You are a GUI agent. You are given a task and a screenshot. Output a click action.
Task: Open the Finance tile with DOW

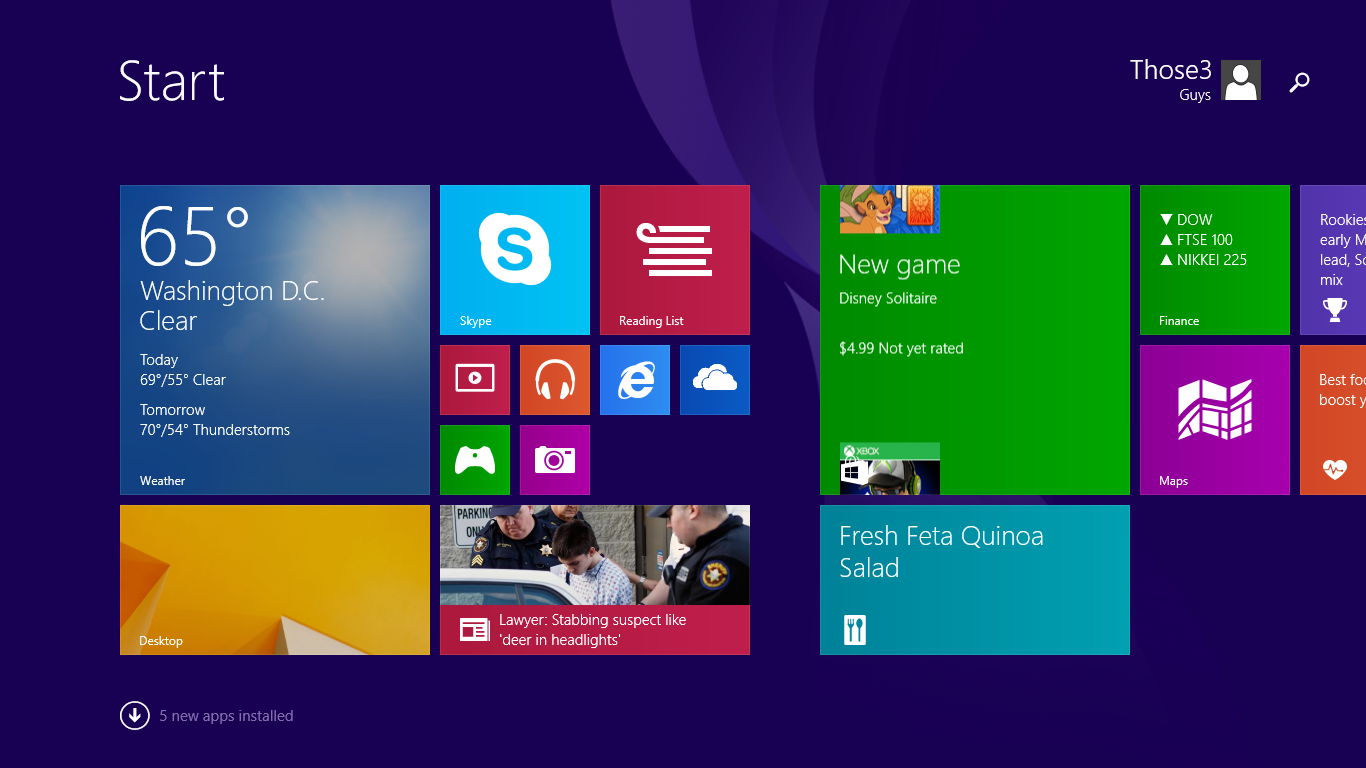click(1214, 259)
